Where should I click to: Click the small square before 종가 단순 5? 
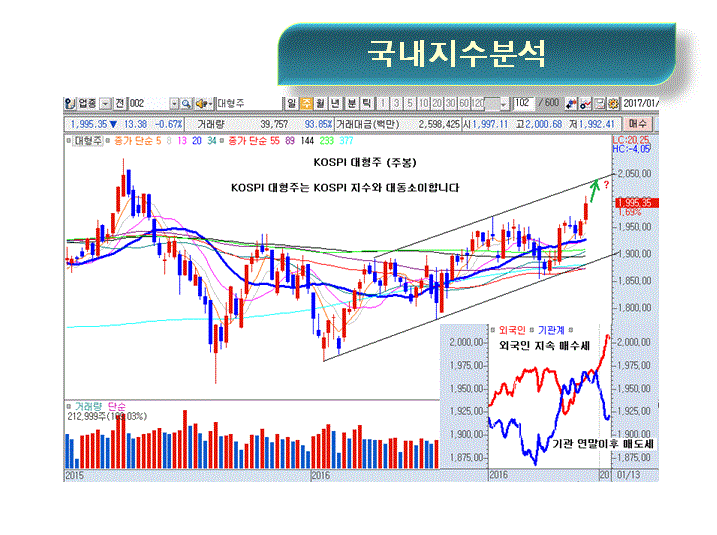[108, 141]
